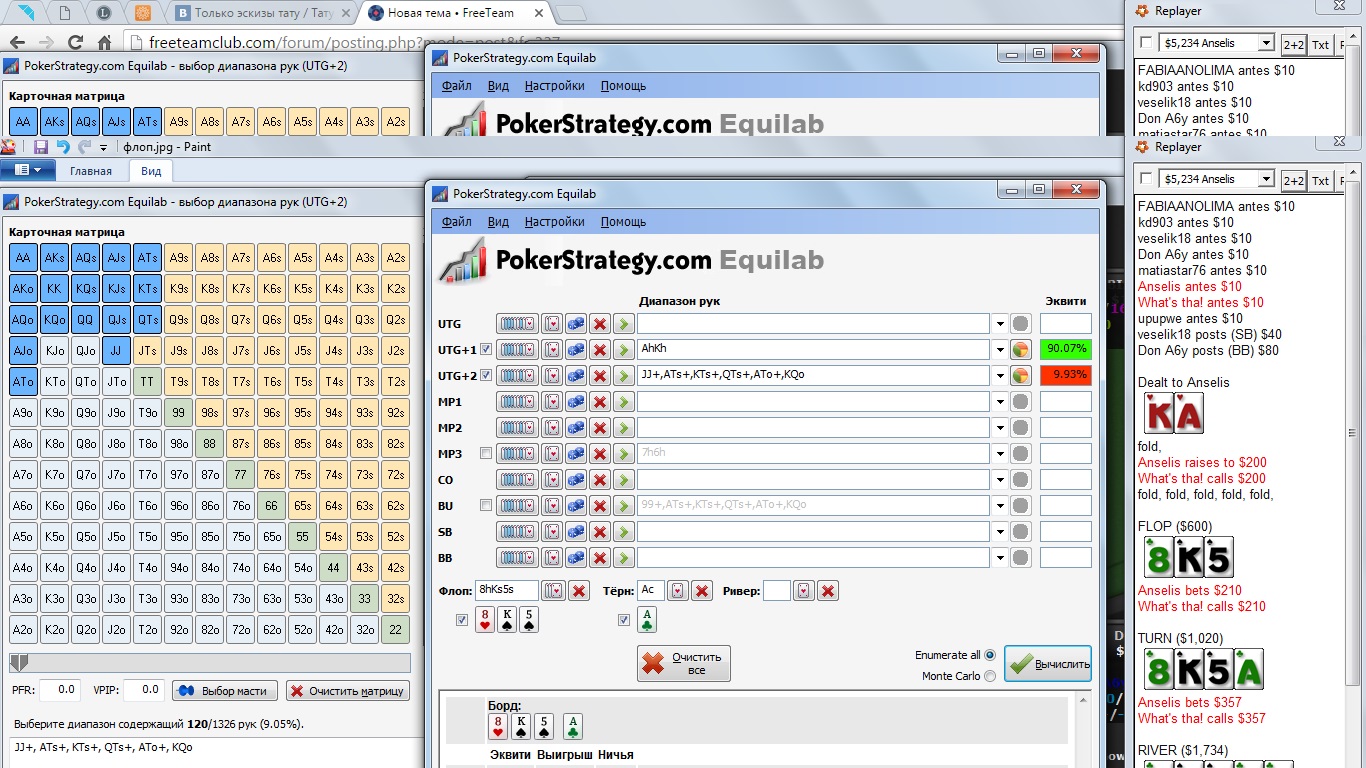The image size is (1366, 768).
Task: Toggle checkbox beside flop cards 8 K 5
Action: coord(461,620)
